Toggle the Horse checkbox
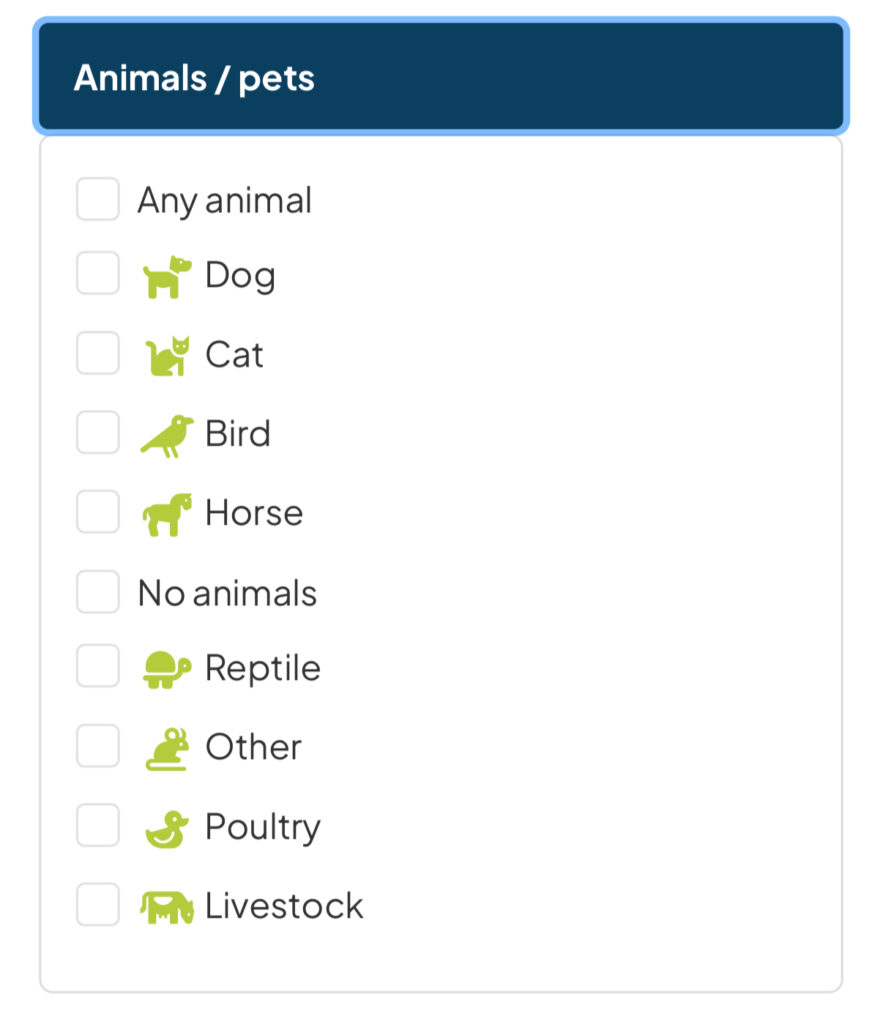The image size is (883, 1024). (98, 512)
